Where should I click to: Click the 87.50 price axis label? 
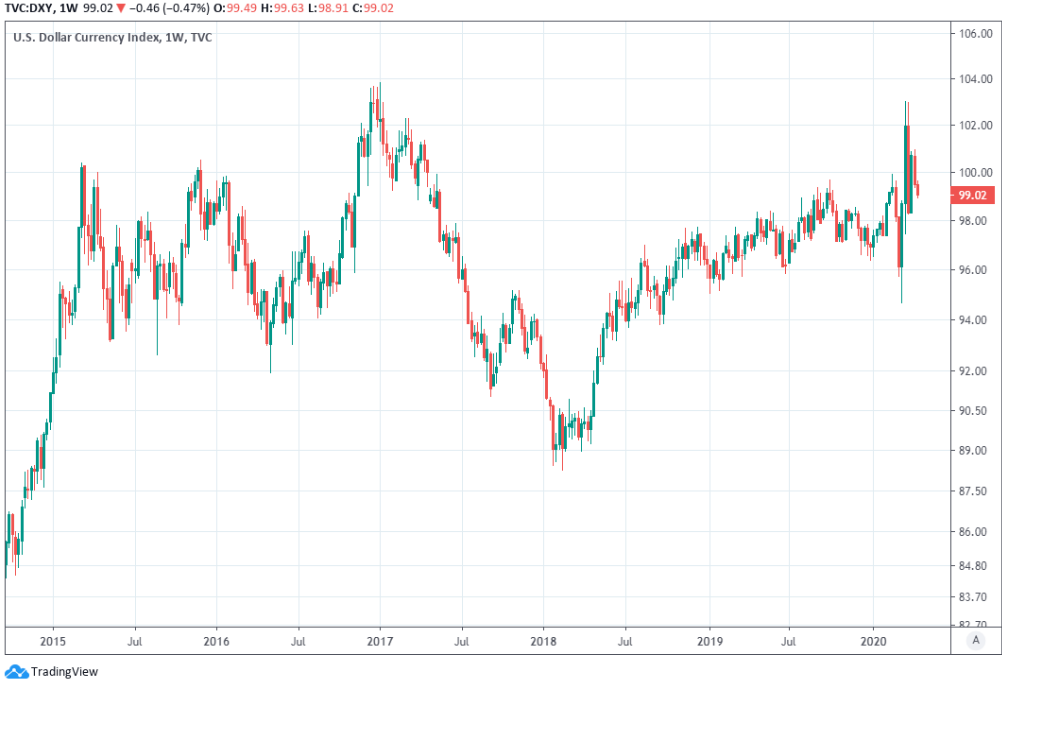972,491
